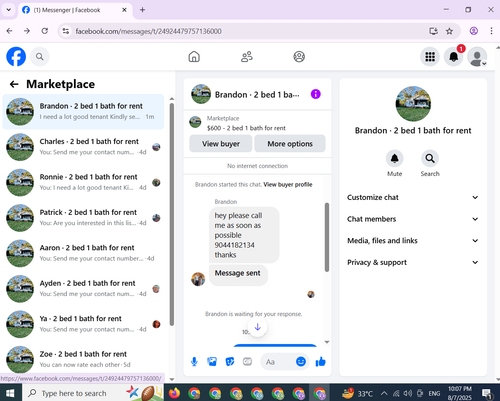Expand Privacy & support section
500x401 pixels.
[413, 262]
